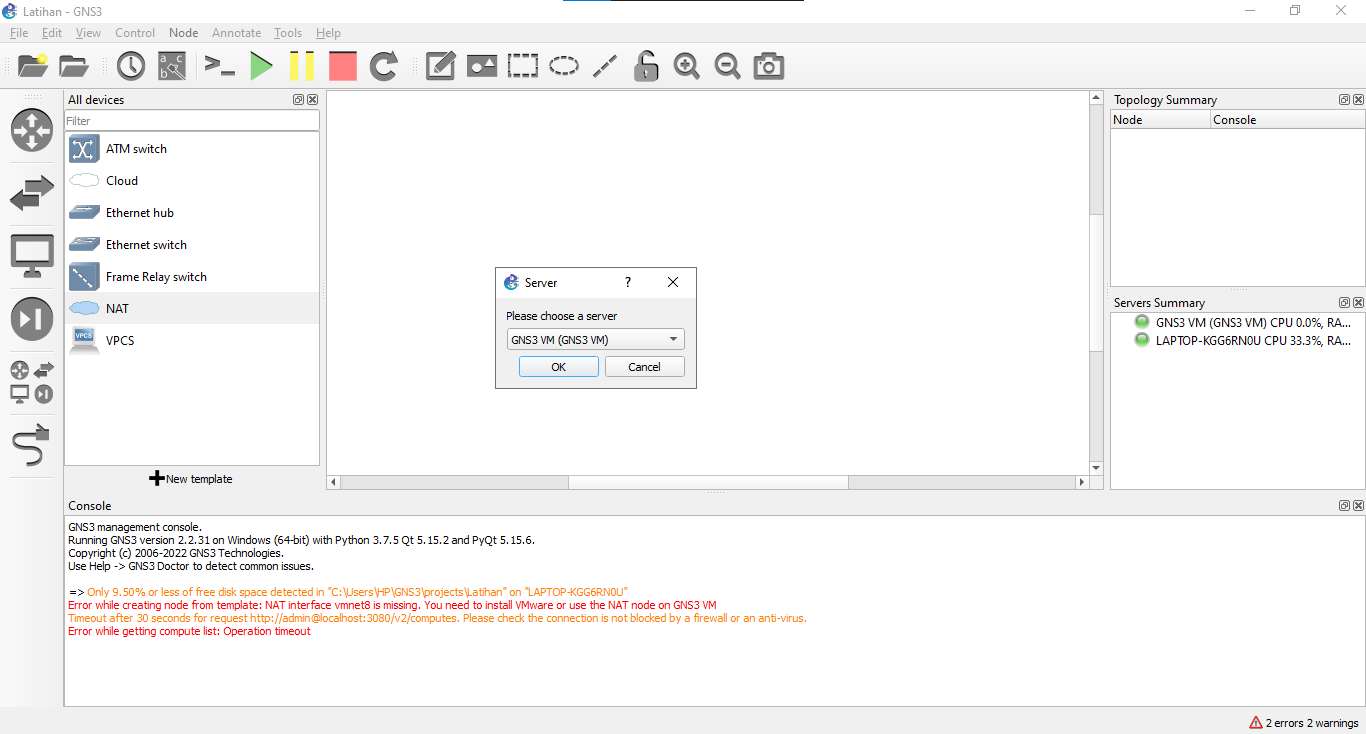Select Frame Relay switch device
This screenshot has height=734, width=1366.
point(192,277)
